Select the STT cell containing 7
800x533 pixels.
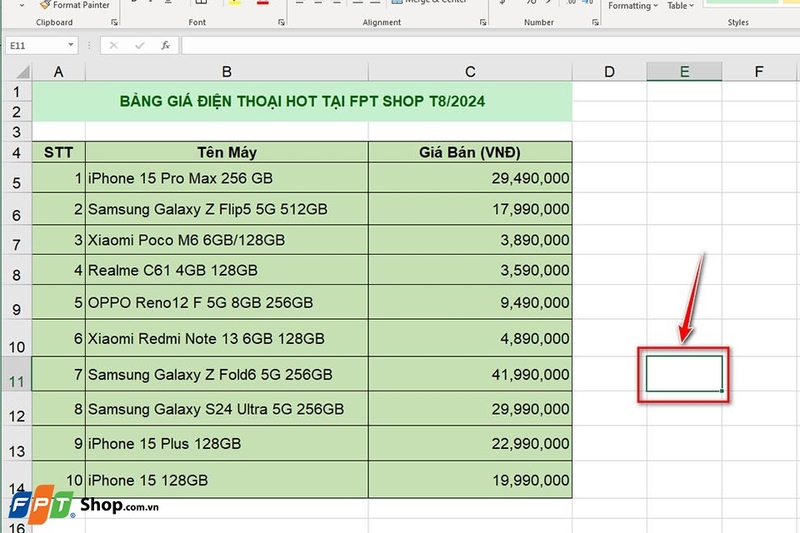[x=59, y=374]
